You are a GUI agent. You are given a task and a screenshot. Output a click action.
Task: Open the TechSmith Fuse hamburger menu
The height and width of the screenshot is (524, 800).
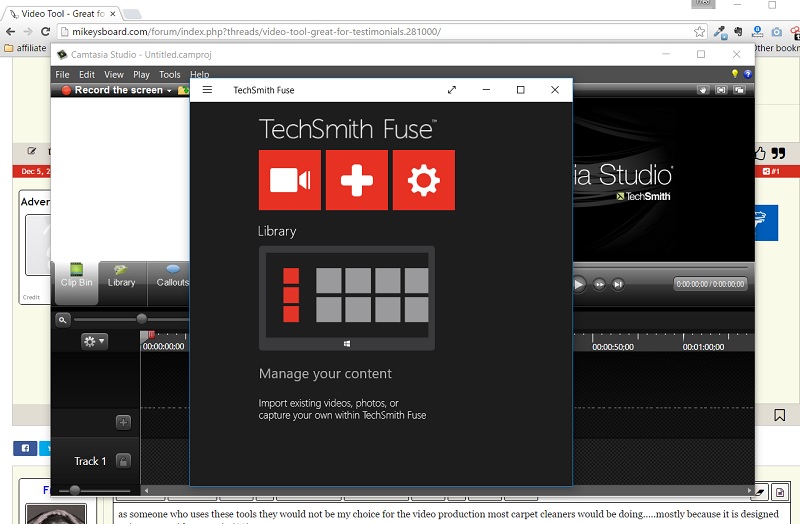(207, 90)
